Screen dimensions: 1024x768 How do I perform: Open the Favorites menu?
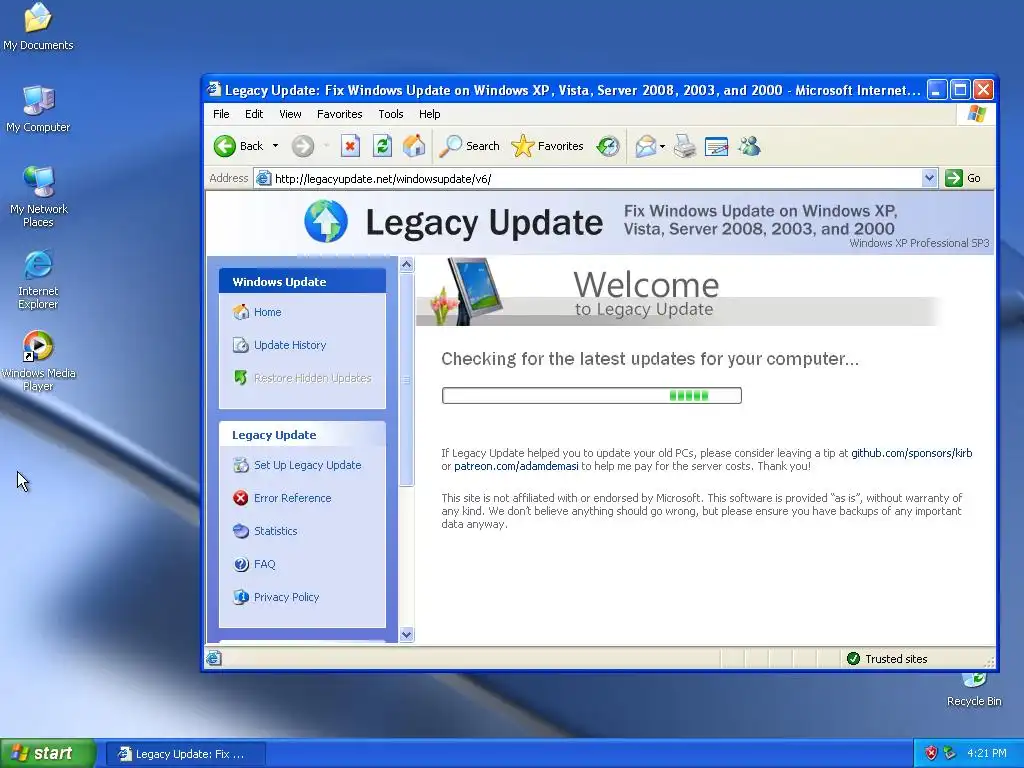click(340, 114)
